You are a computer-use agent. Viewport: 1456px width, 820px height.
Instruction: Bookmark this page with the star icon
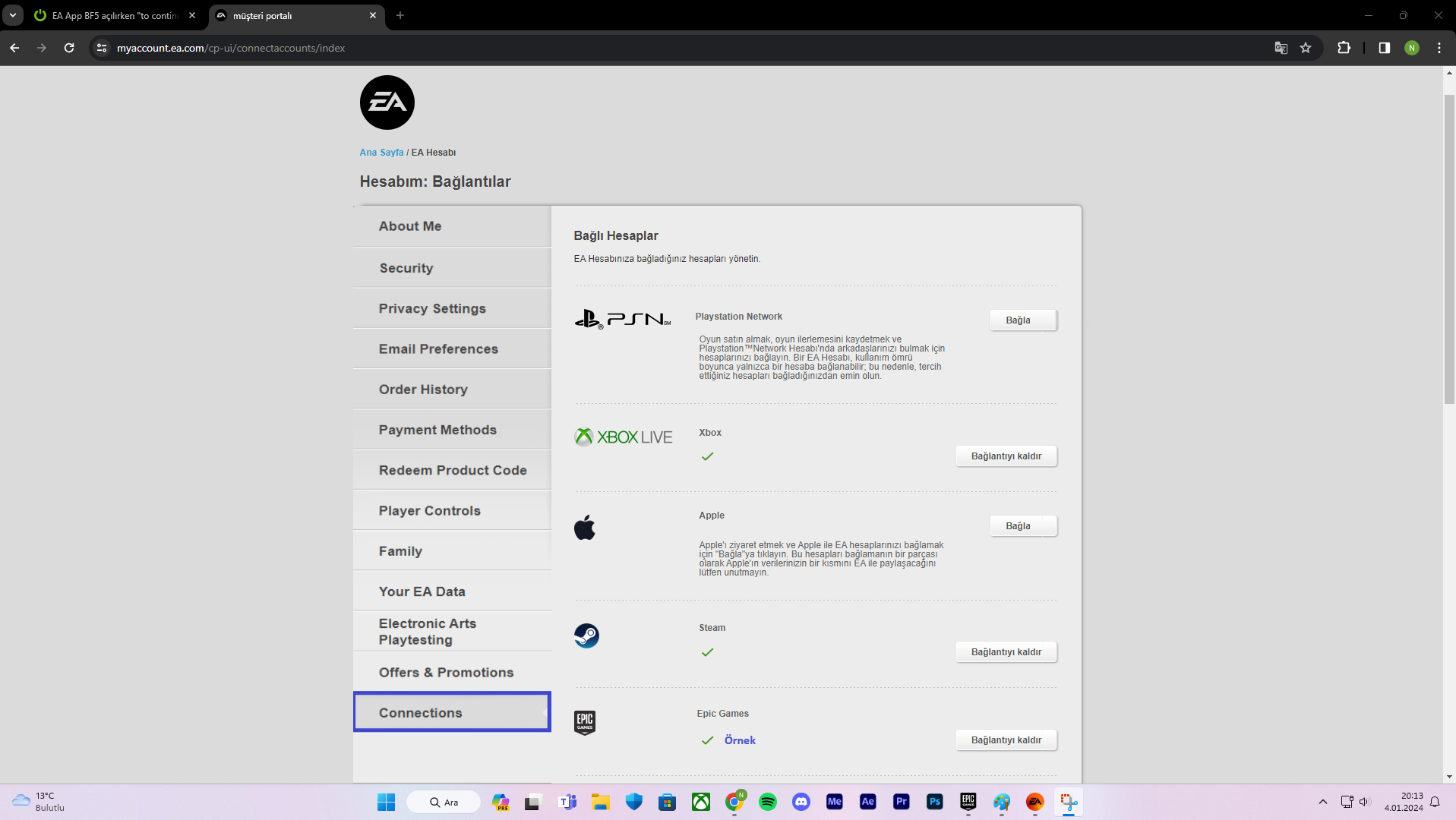pyautogui.click(x=1306, y=48)
